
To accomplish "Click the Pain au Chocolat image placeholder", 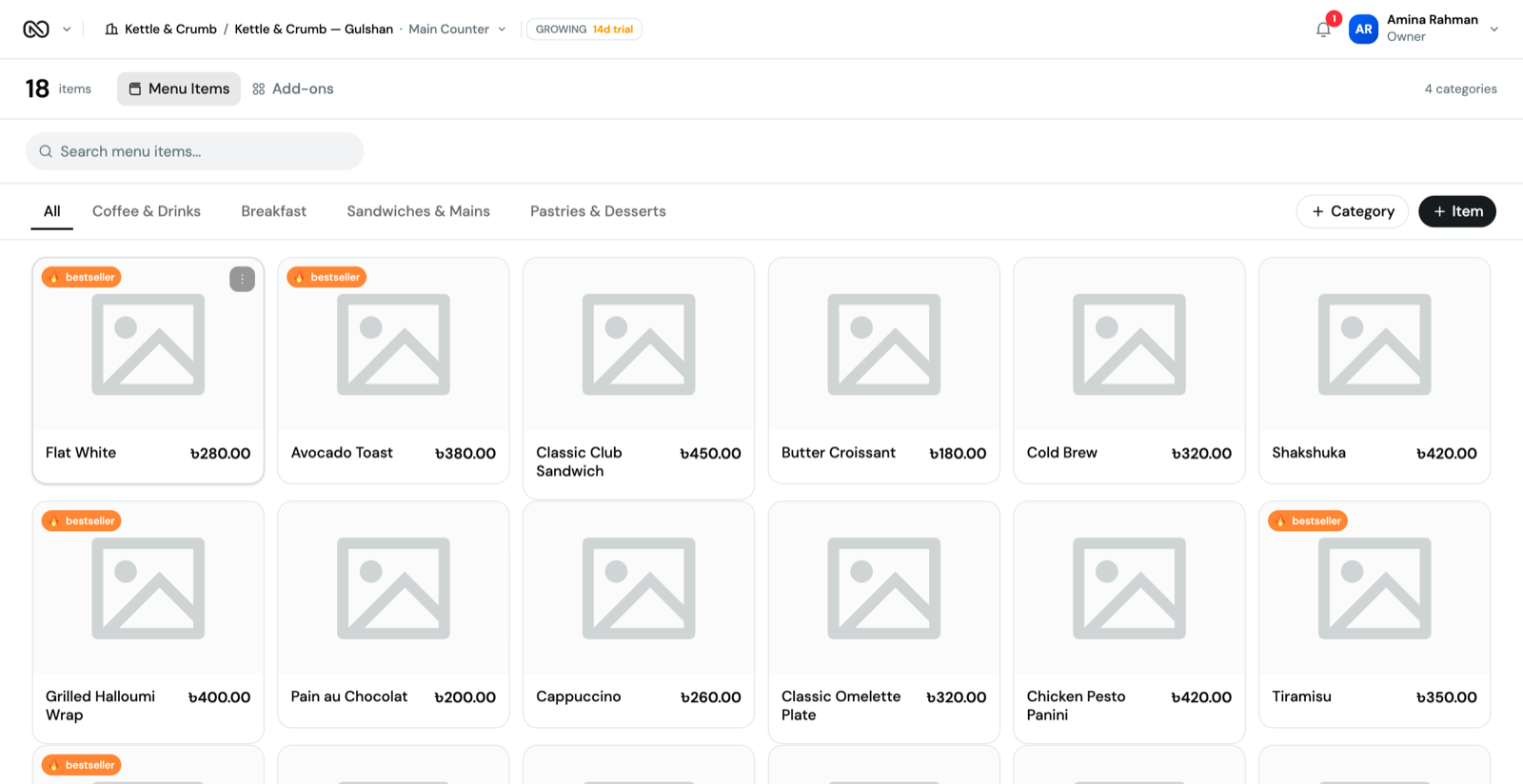I will click(393, 588).
